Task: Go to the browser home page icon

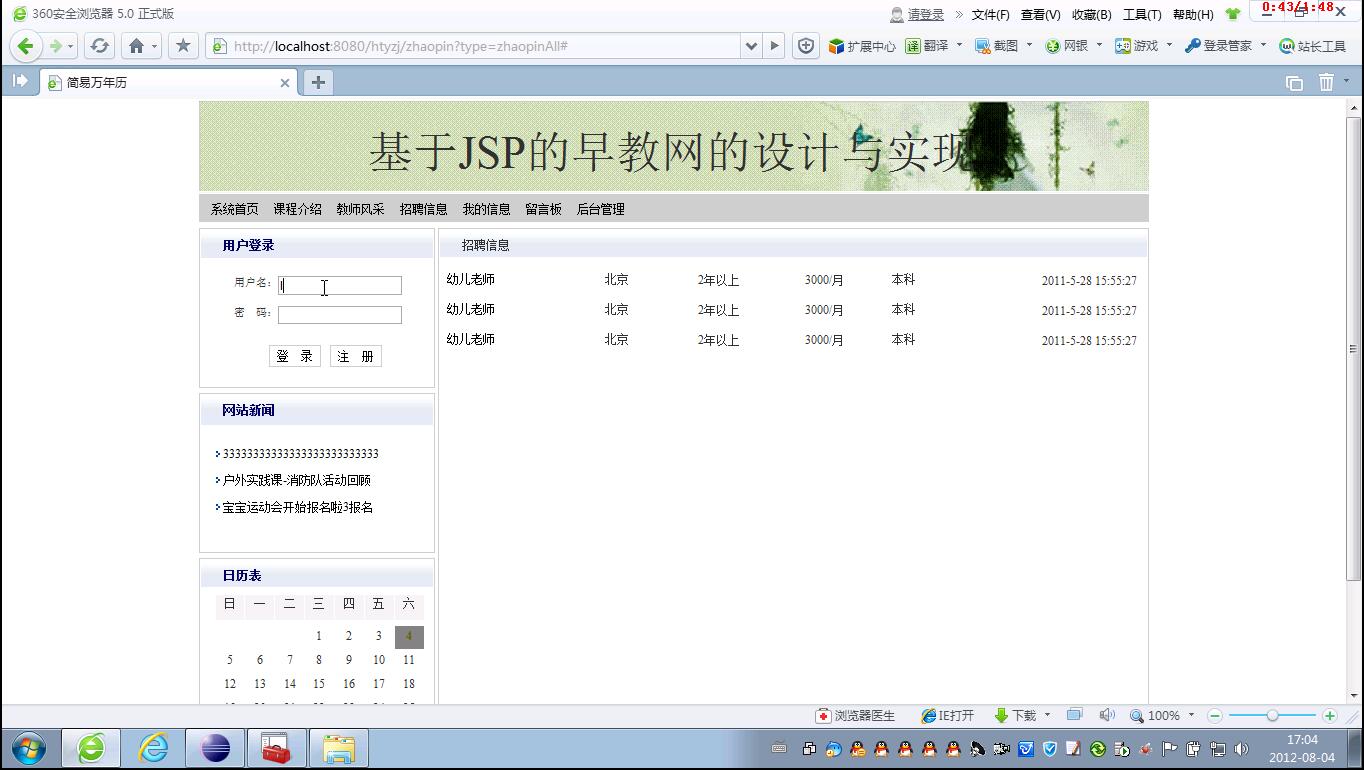Action: coord(137,46)
